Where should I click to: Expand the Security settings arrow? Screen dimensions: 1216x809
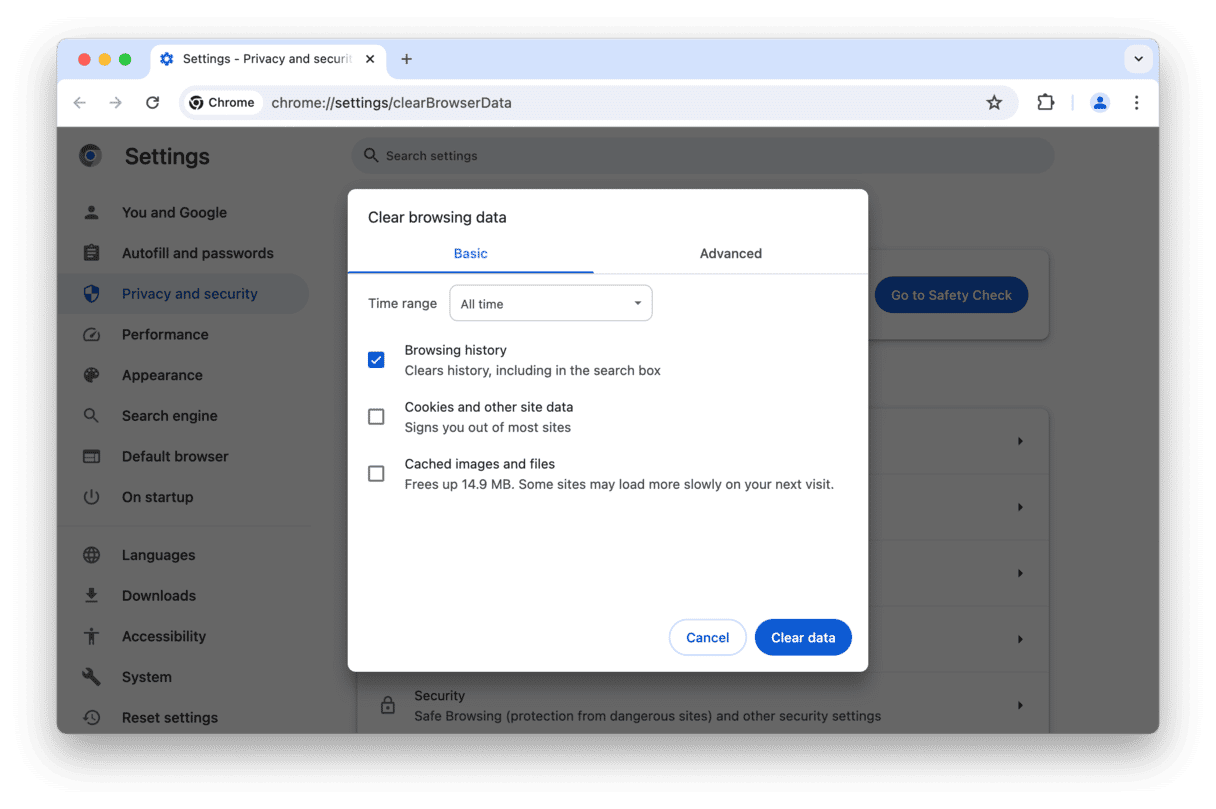pos(1020,705)
